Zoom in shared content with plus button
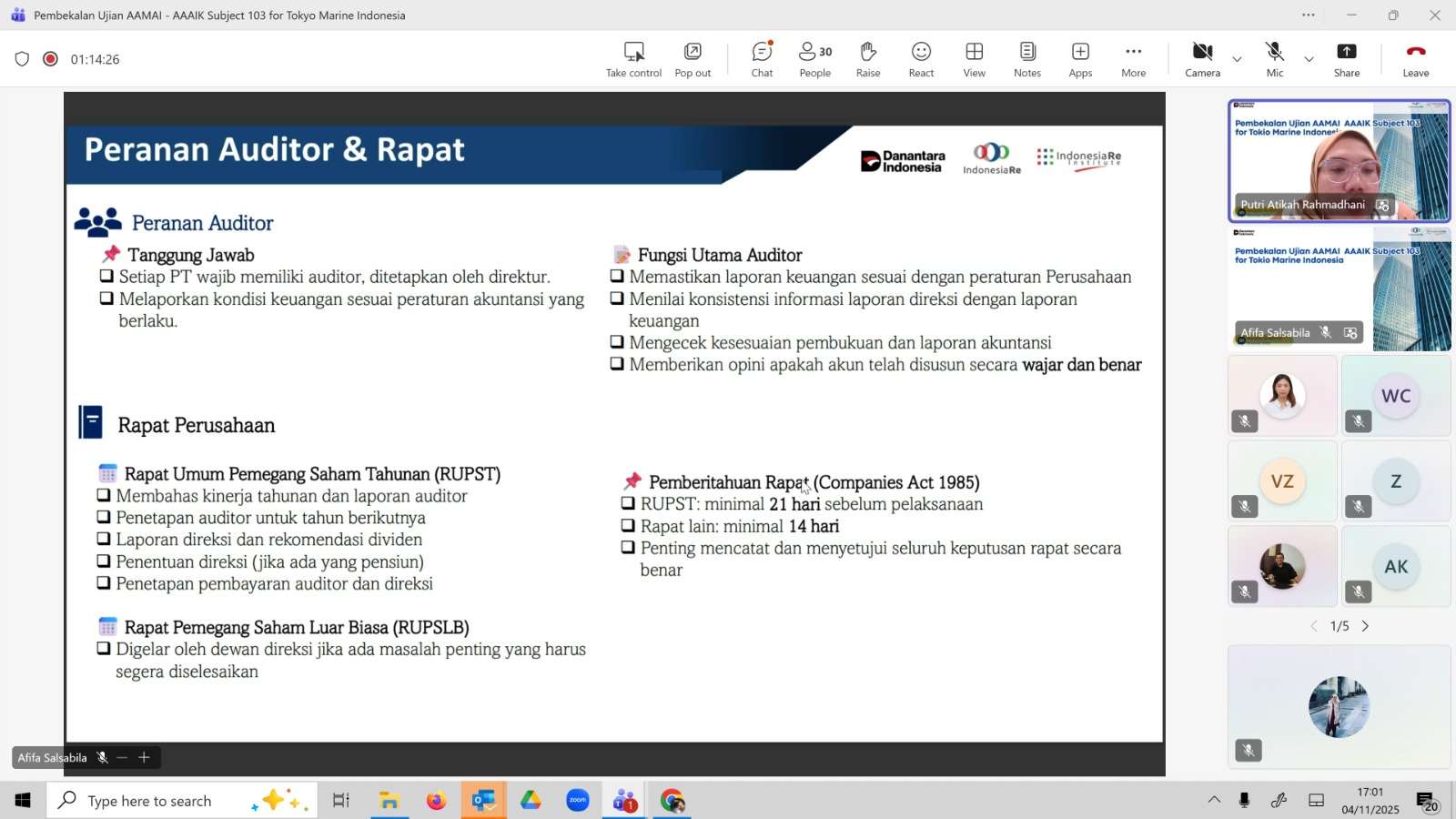This screenshot has width=1456, height=819. tap(144, 757)
